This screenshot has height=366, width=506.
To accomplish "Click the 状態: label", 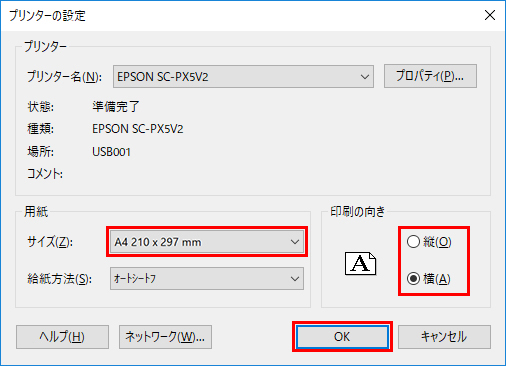I will pos(40,107).
